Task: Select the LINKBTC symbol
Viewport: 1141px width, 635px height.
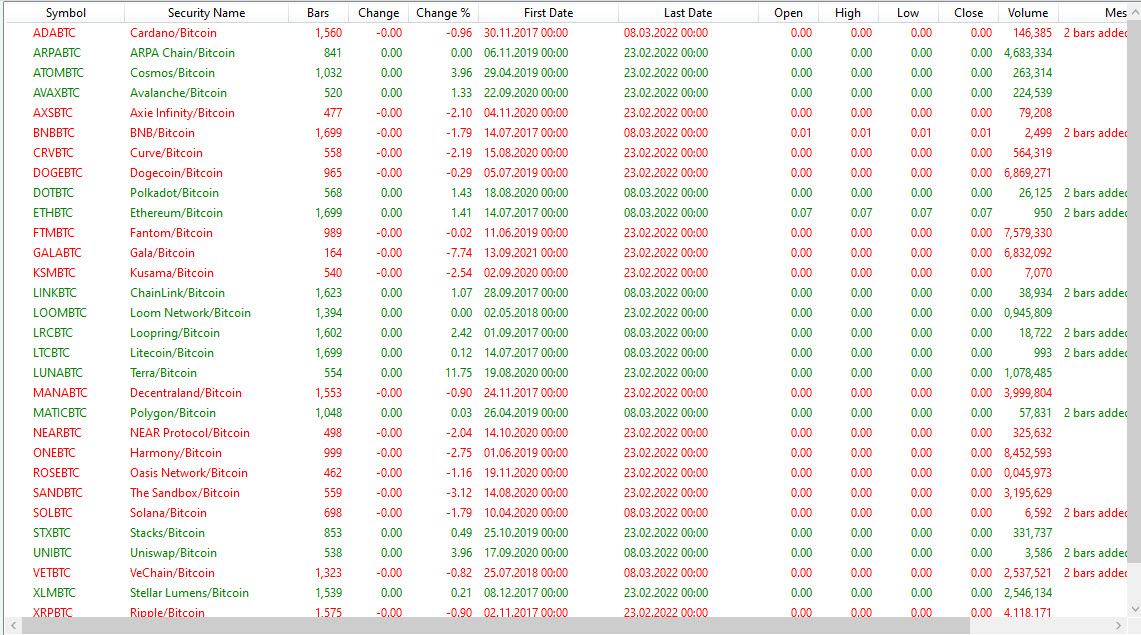Action: click(55, 293)
